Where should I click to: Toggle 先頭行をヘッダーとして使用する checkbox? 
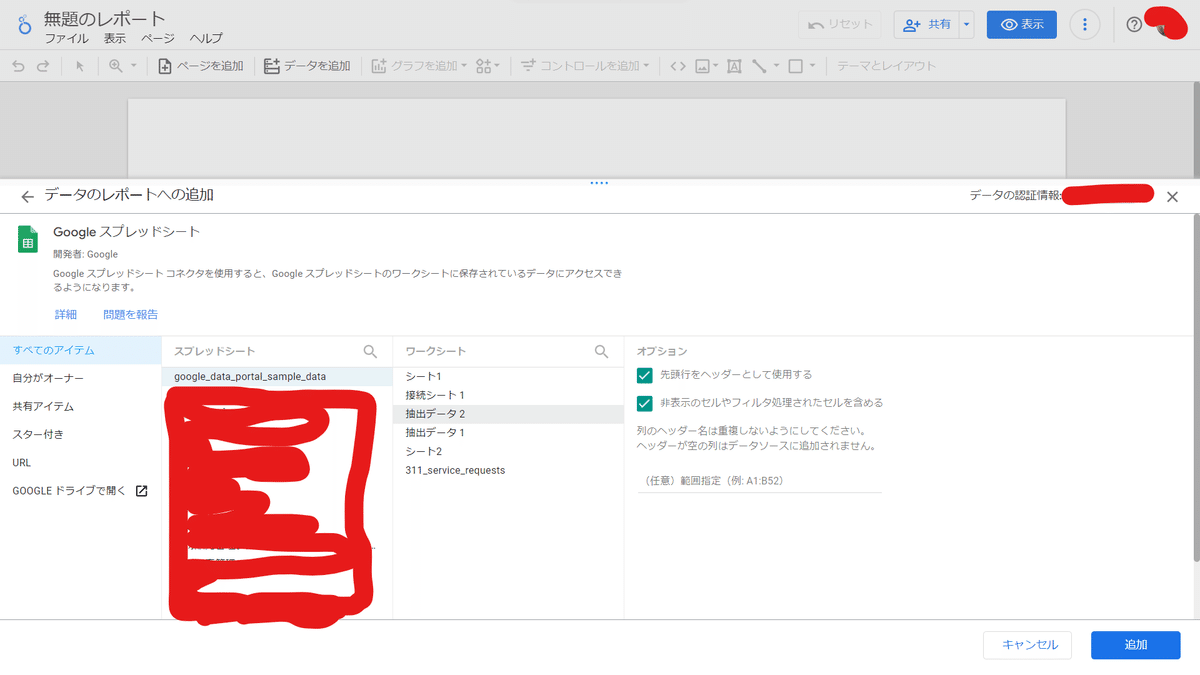(x=645, y=375)
